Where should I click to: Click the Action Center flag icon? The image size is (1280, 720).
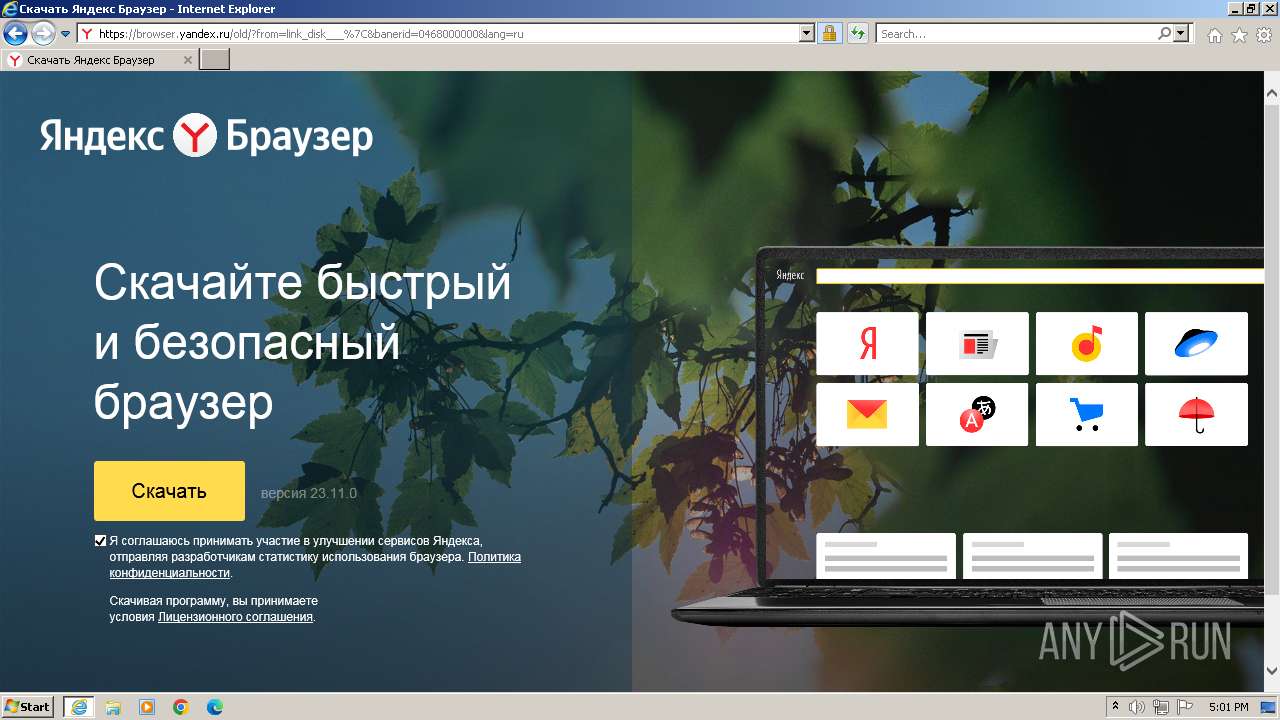1185,707
